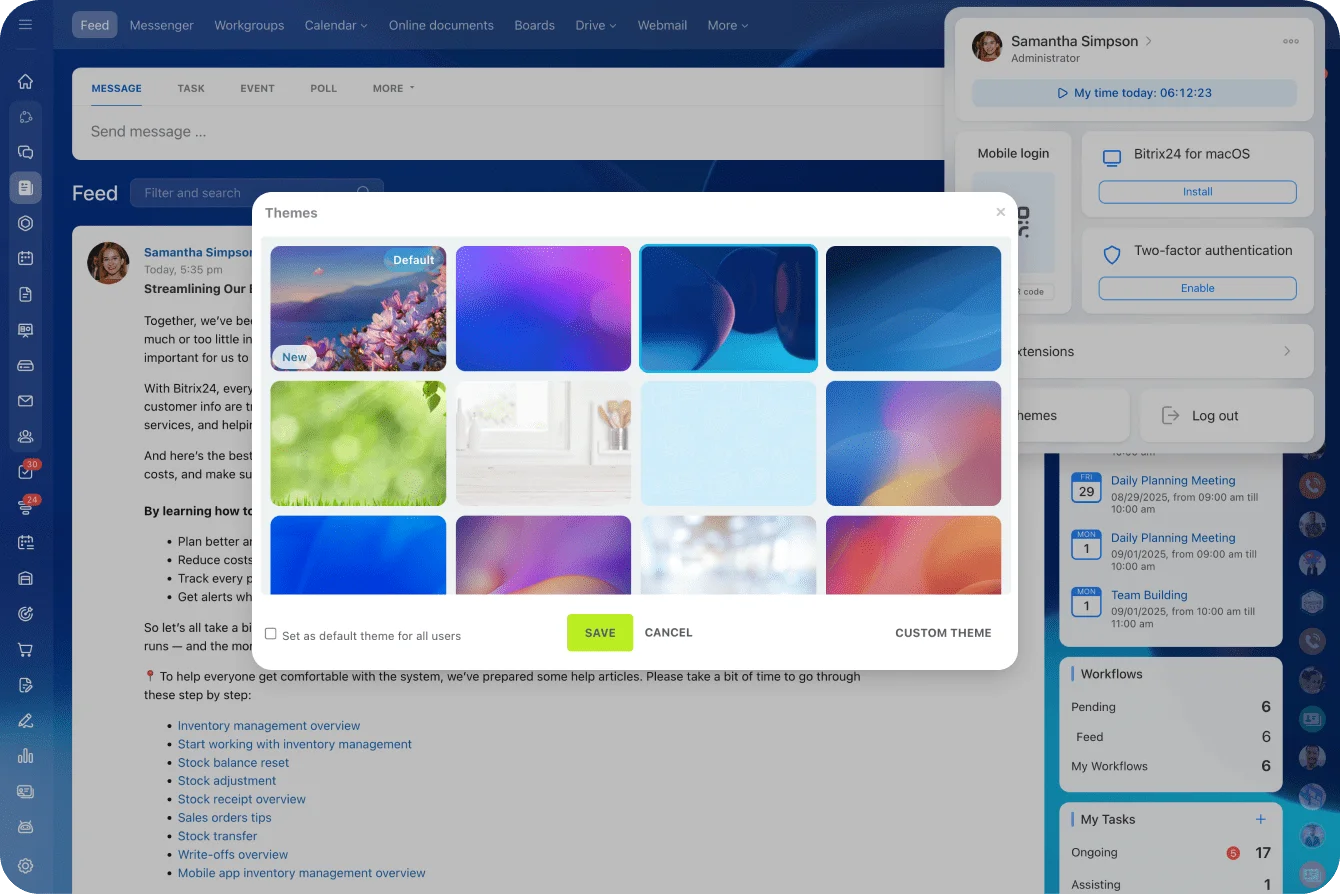Viewport: 1340px width, 894px height.
Task: Open the shopping cart icon in the sidebar
Action: click(26, 650)
